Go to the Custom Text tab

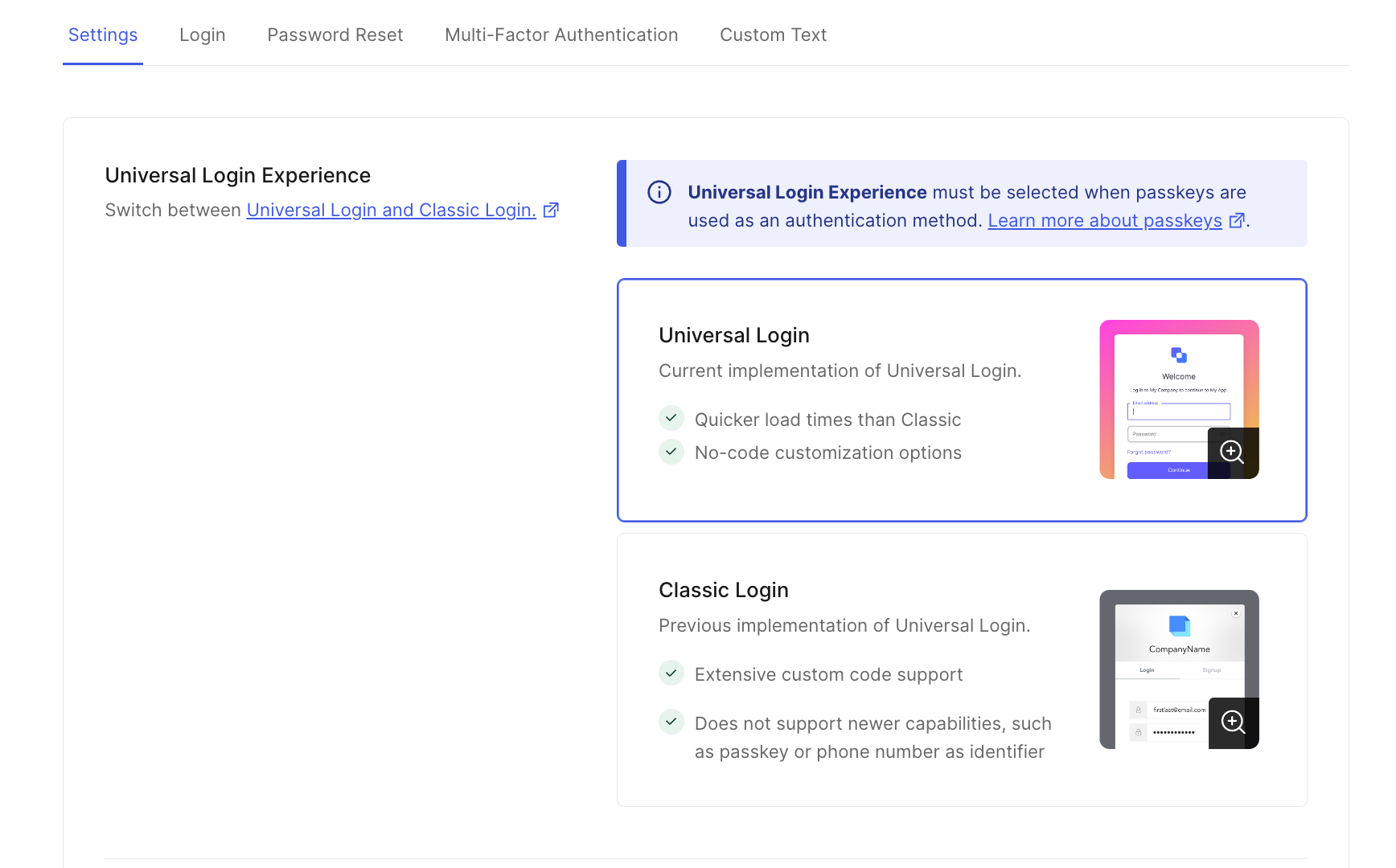(773, 35)
